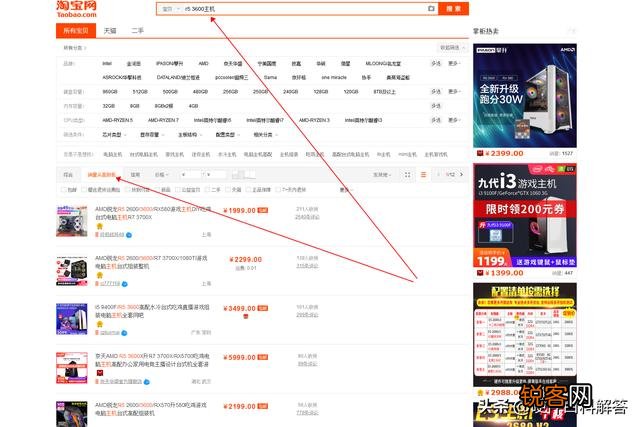This screenshot has height=427, width=640.
Task: Click Tmall badge on ¥5999.00 listing
Action: coord(100,373)
